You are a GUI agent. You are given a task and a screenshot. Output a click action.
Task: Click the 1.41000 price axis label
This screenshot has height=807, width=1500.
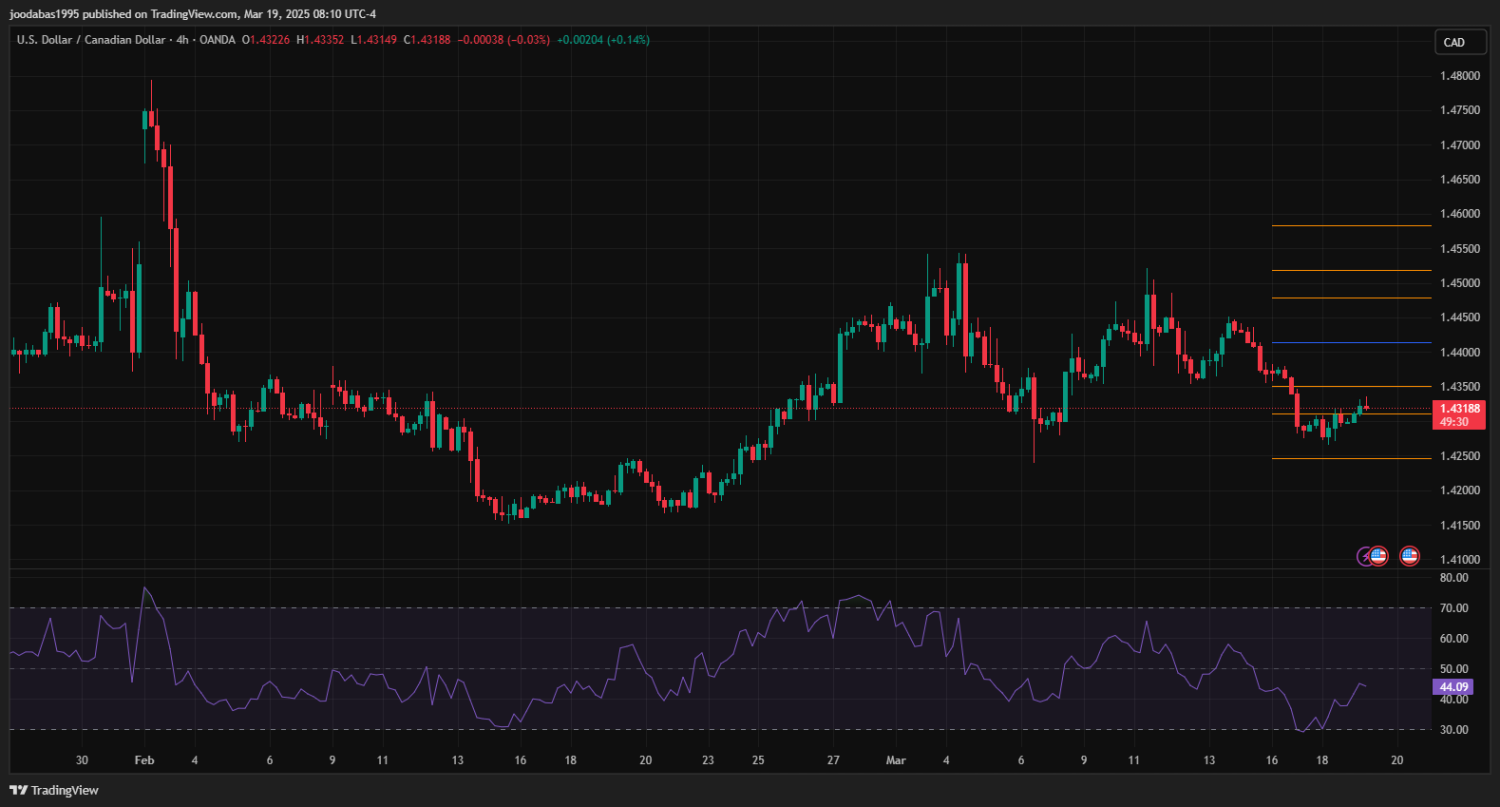click(1461, 559)
